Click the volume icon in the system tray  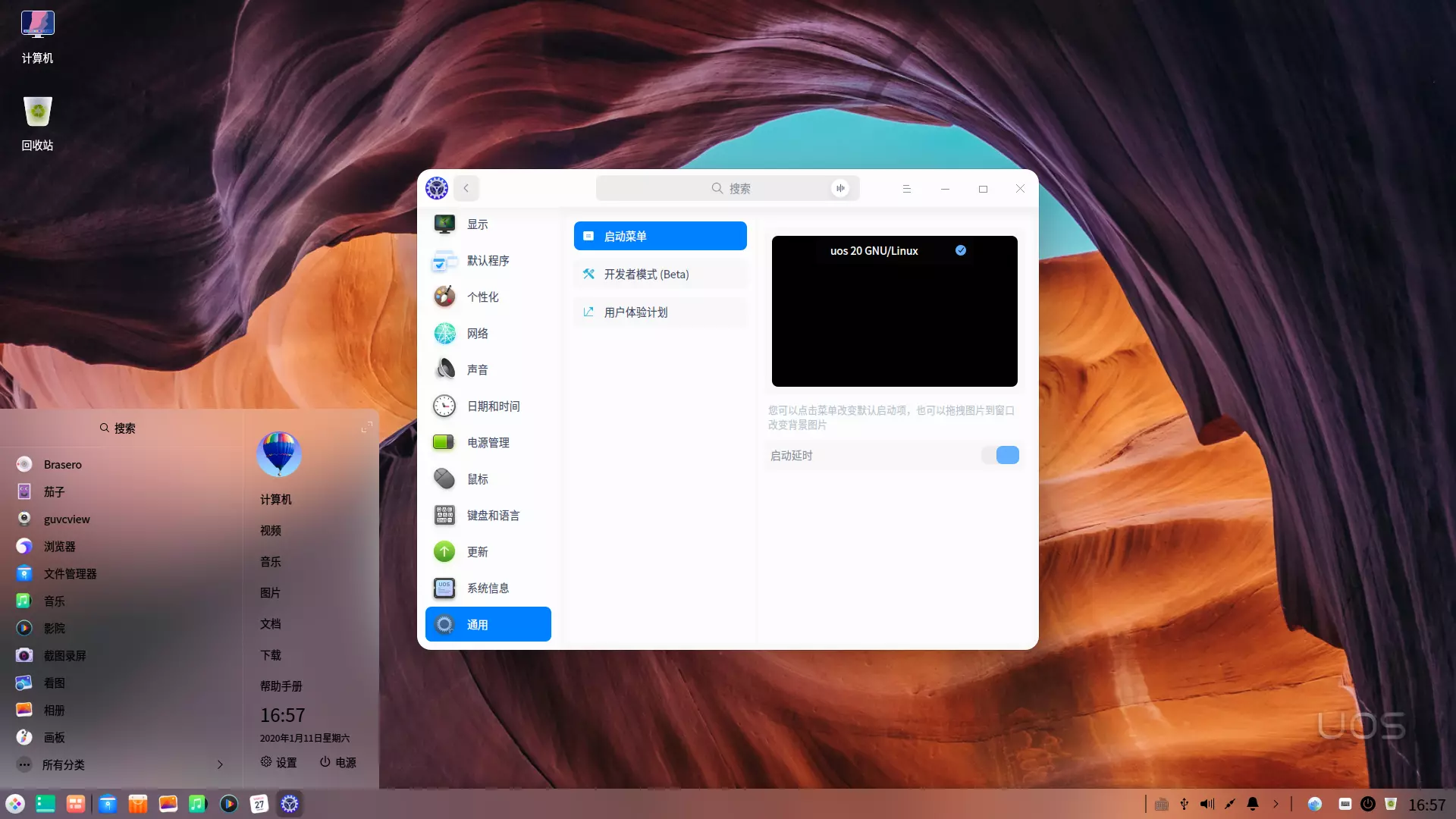(1207, 804)
